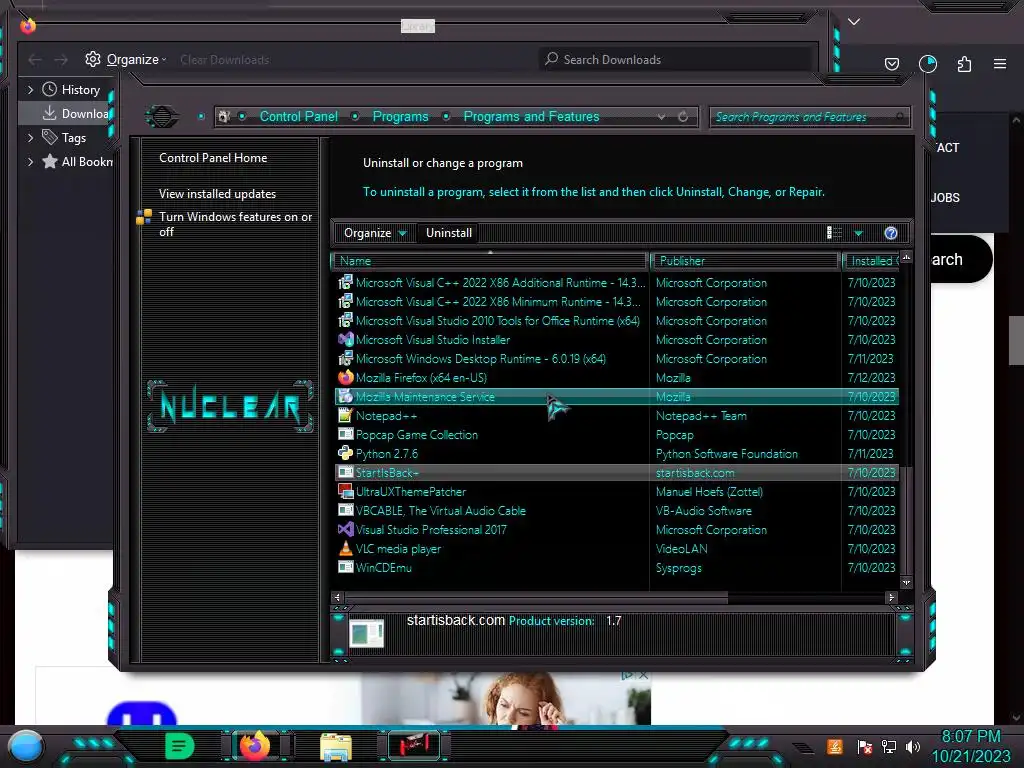This screenshot has width=1024, height=768.
Task: Click the Python Software Foundation publisher cell
Action: click(x=727, y=453)
